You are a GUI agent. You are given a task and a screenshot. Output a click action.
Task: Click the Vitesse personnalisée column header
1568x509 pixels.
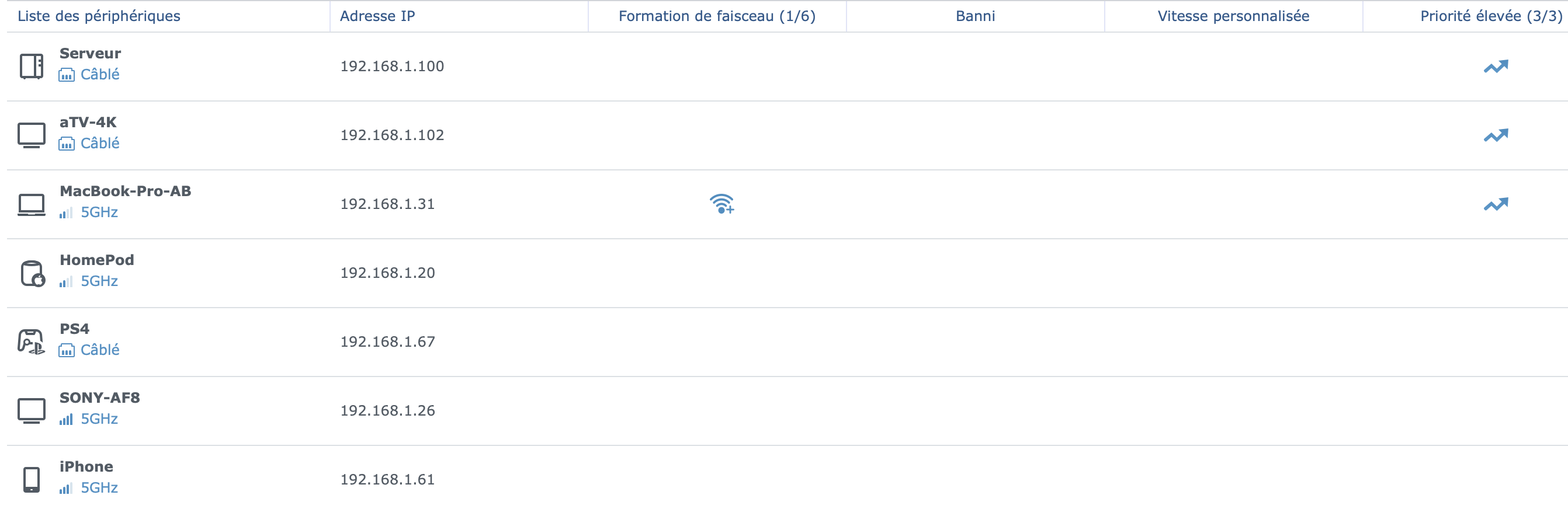(x=1233, y=16)
